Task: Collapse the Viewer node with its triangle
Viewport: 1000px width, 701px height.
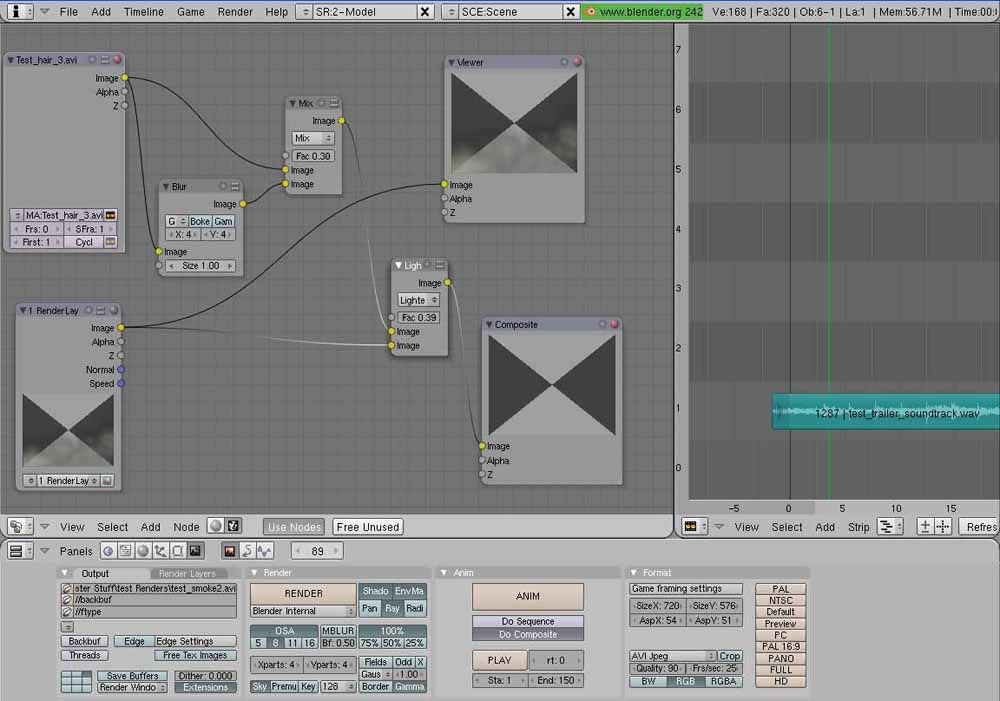Action: pyautogui.click(x=452, y=63)
